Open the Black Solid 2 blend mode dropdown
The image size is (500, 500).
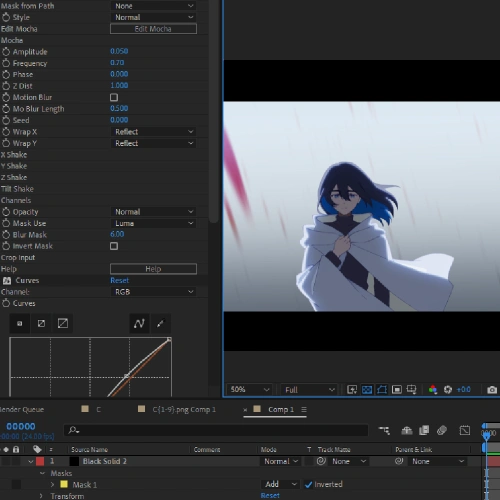click(x=280, y=461)
